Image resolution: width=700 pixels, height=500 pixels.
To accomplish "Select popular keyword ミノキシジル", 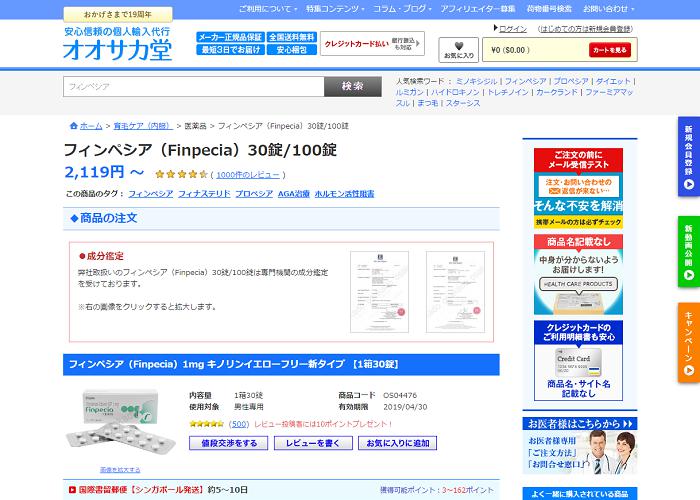I will point(476,81).
